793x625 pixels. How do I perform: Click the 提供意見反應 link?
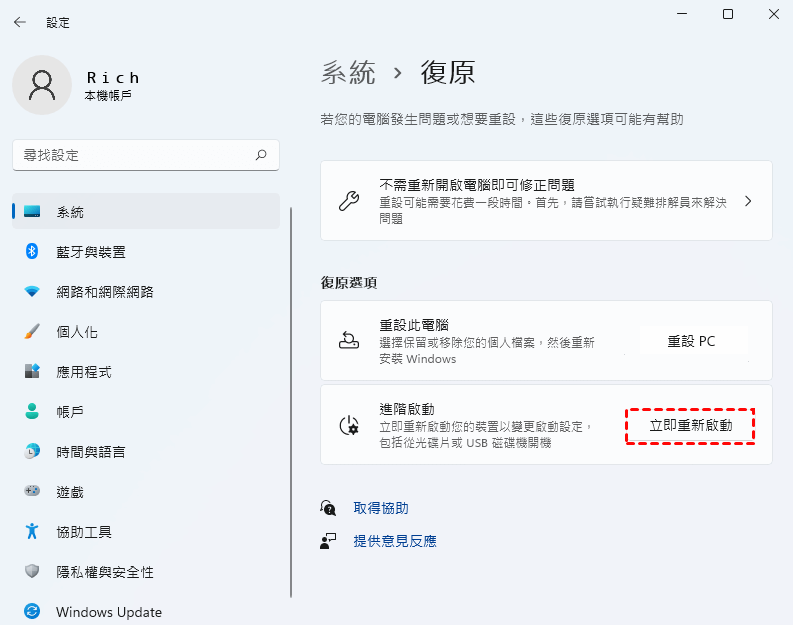click(x=395, y=541)
